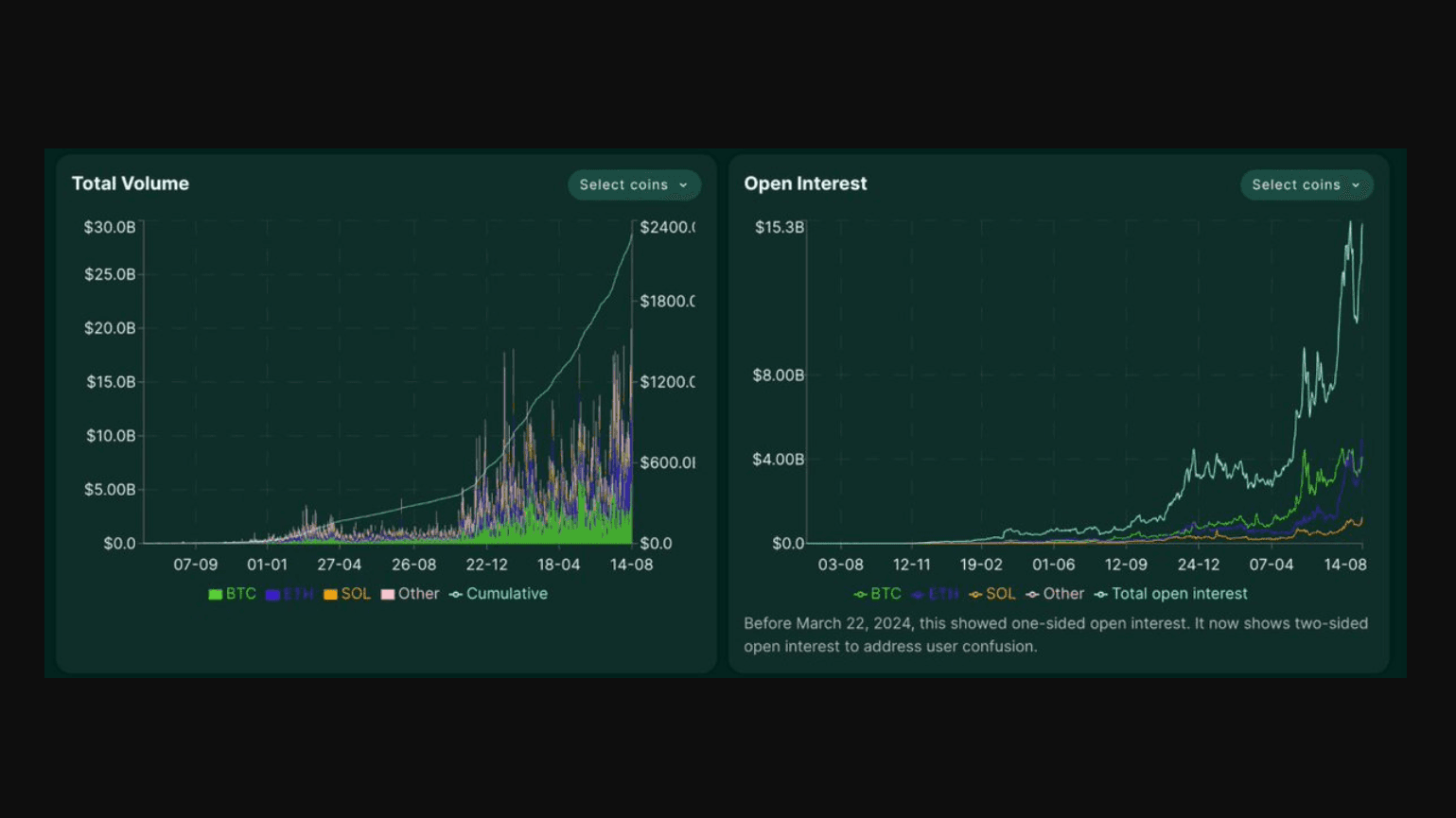Click the $30.0B axis label
1456x818 pixels.
click(x=110, y=227)
